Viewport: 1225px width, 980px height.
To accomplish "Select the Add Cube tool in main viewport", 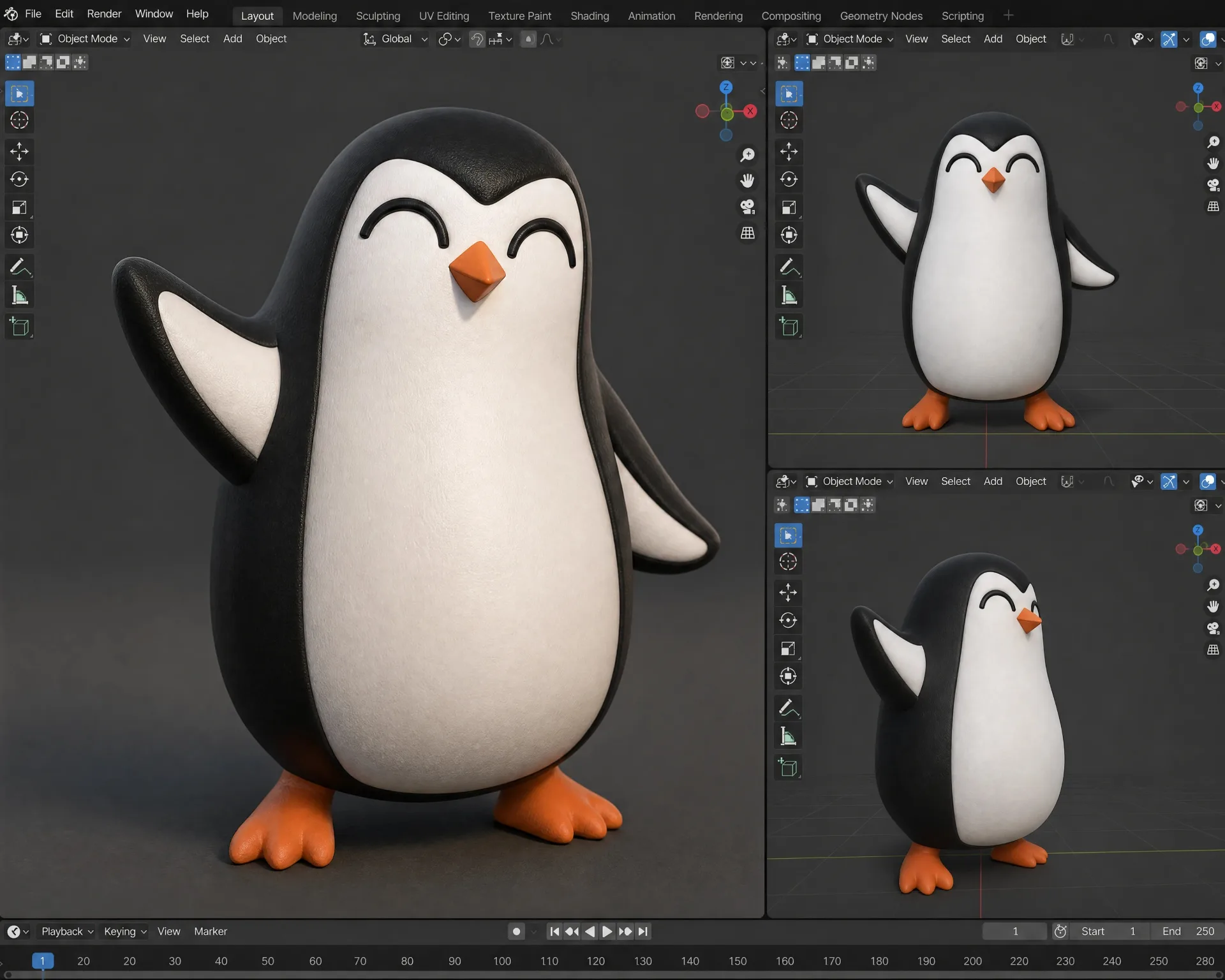I will click(19, 327).
